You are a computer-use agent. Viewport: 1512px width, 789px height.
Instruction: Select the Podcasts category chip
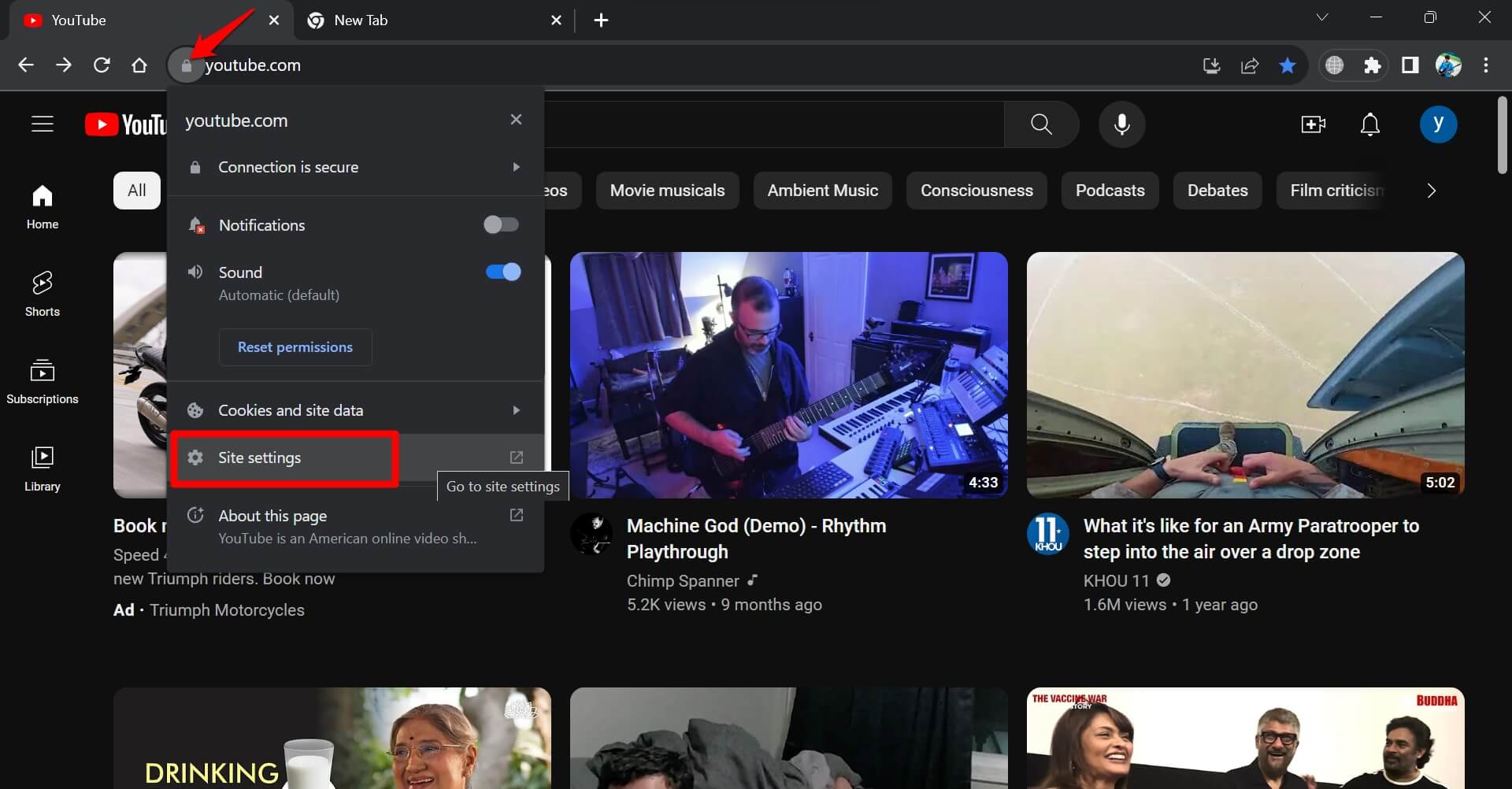tap(1110, 190)
